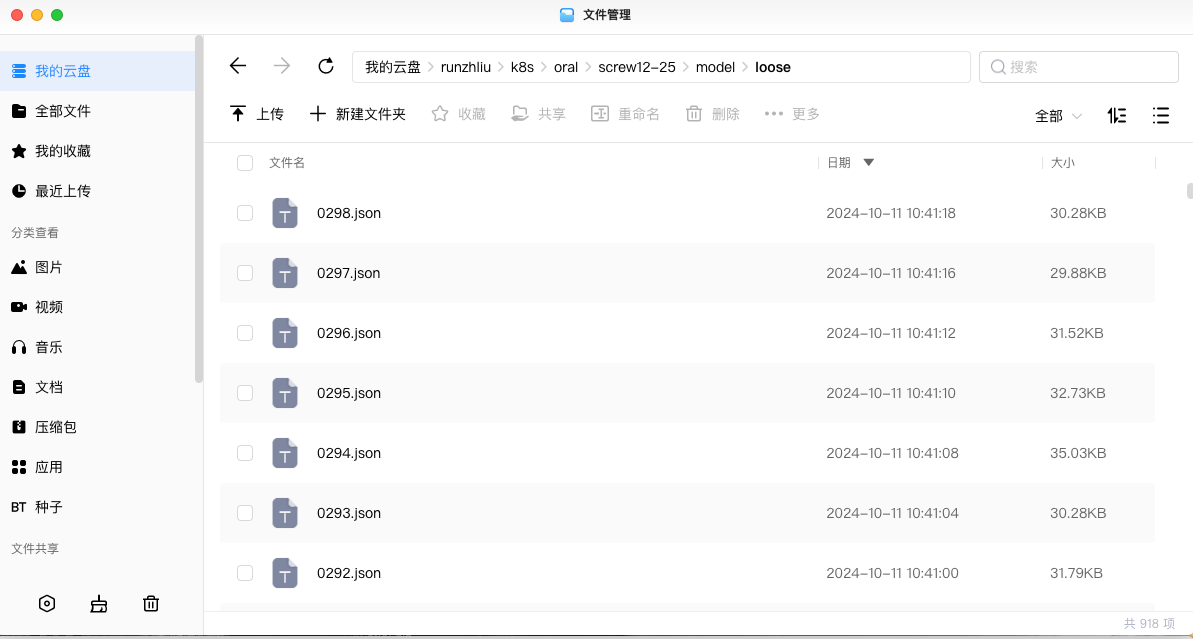This screenshot has width=1193, height=639.
Task: Click the file icon of 0294.json
Action: click(x=285, y=453)
